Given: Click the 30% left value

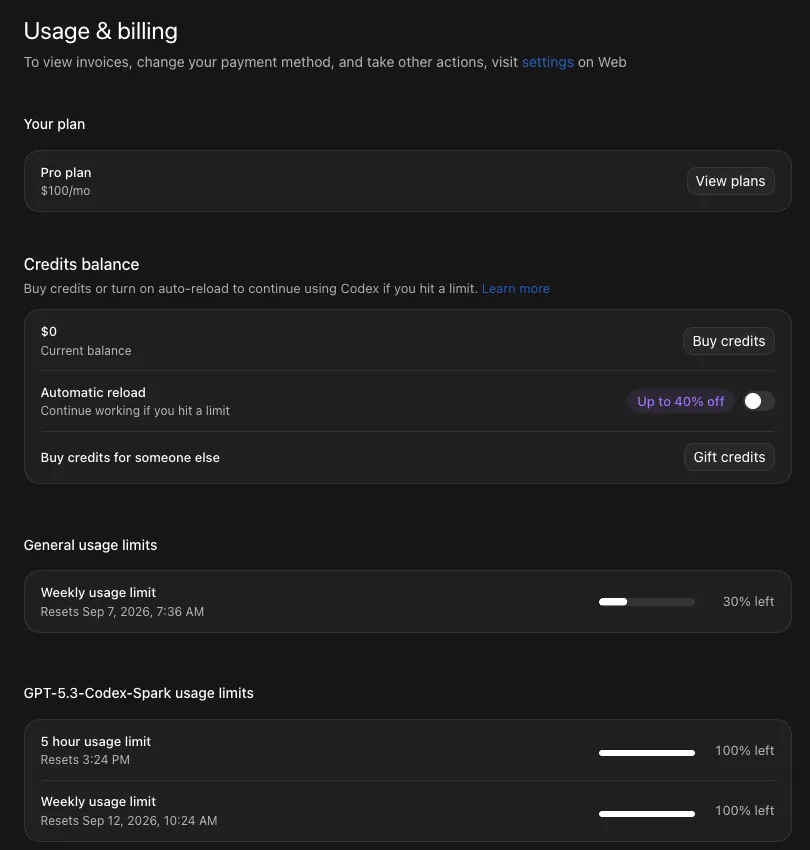Looking at the screenshot, I should click(748, 602).
